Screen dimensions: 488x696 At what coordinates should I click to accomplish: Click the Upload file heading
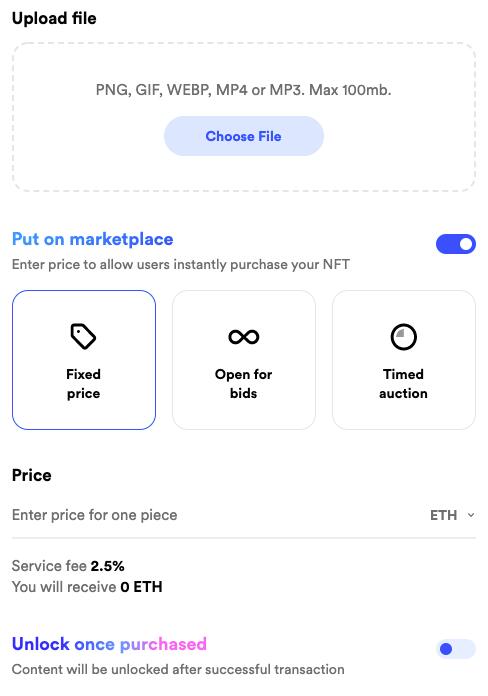54,18
